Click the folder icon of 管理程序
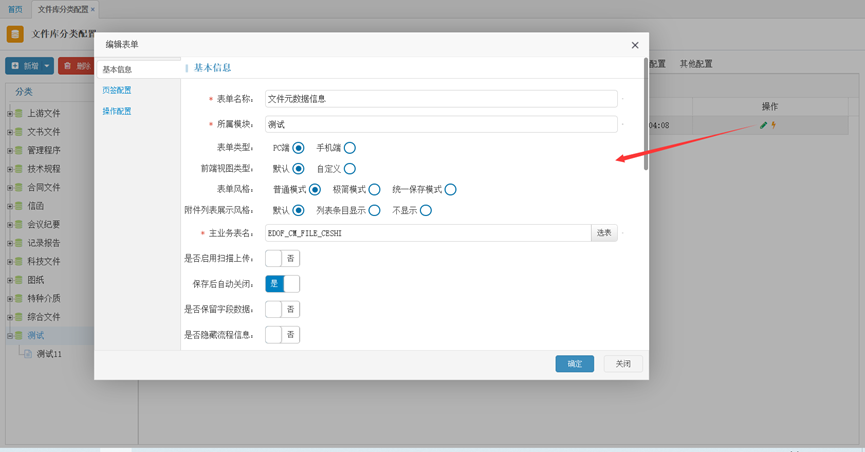This screenshot has height=452, width=865. (19, 150)
